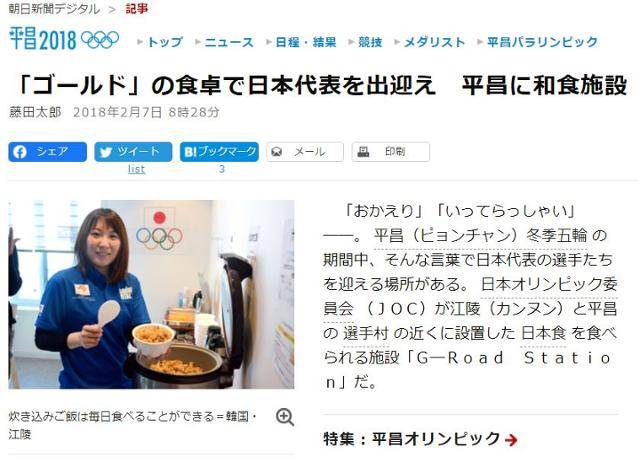
Task: Enlarge the rice cooker article photo
Action: tap(151, 294)
